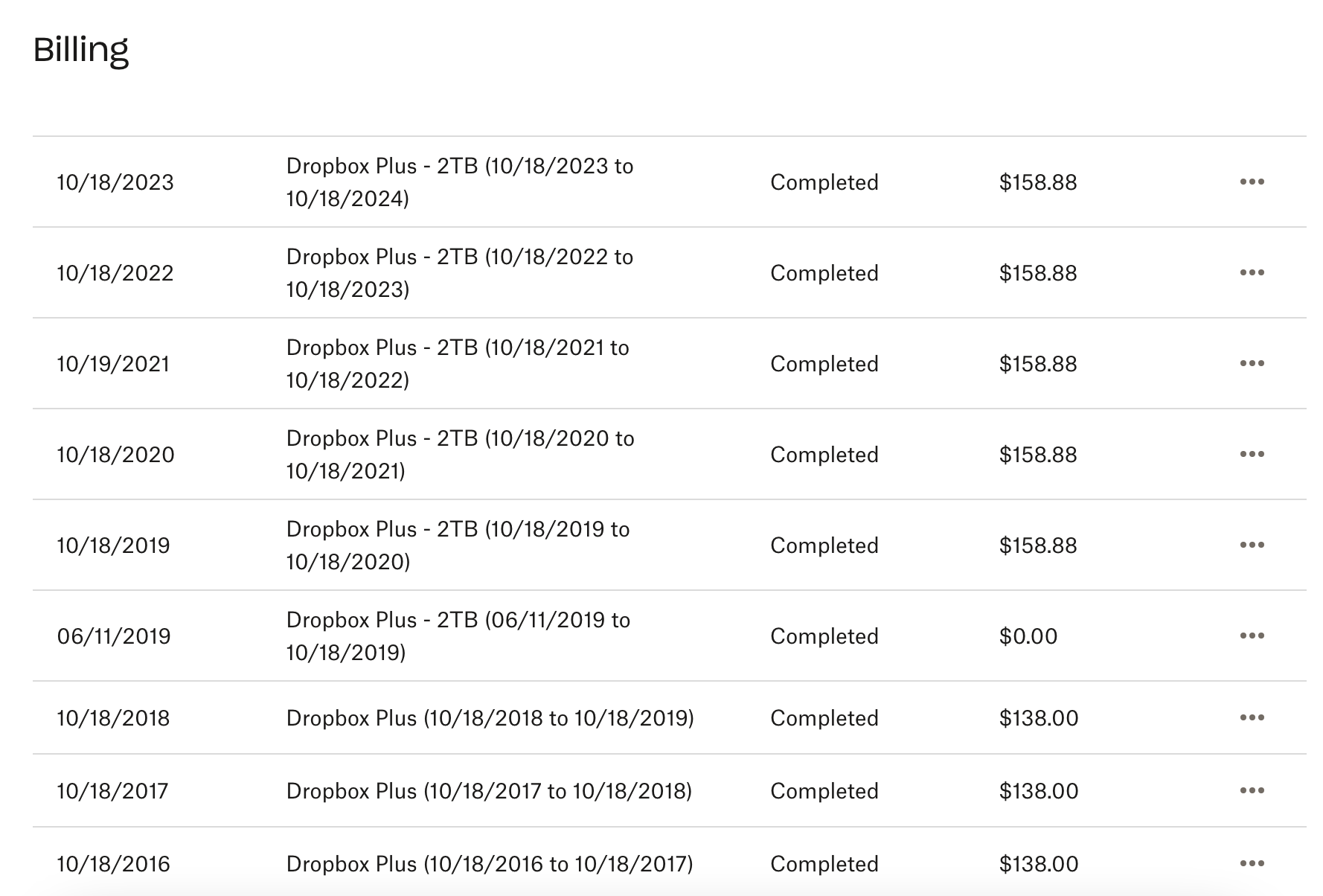Open more options for the 10/18/2016 invoice
Image resolution: width=1323 pixels, height=896 pixels.
click(x=1252, y=864)
